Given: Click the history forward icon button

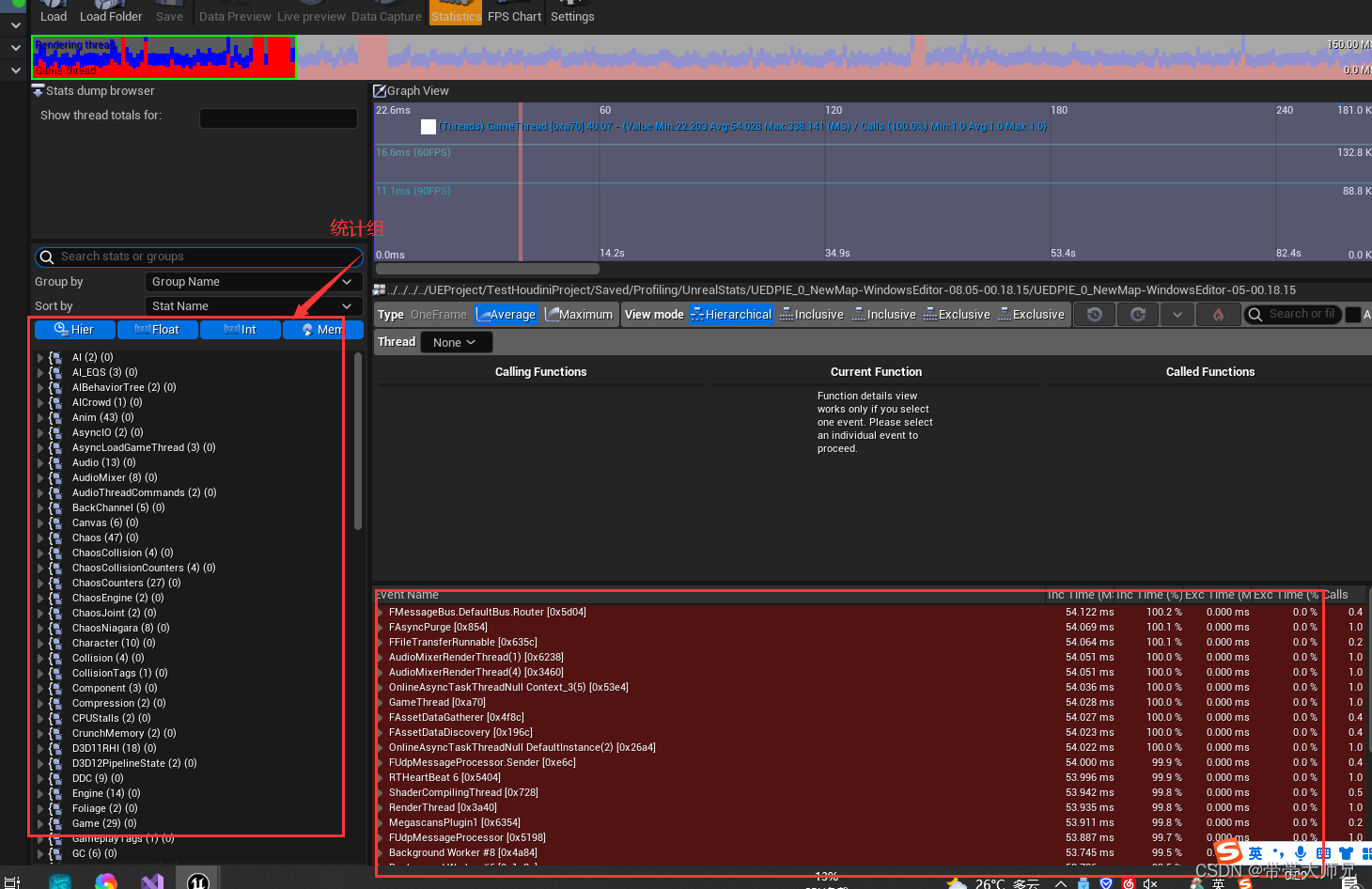Looking at the screenshot, I should click(x=1138, y=315).
